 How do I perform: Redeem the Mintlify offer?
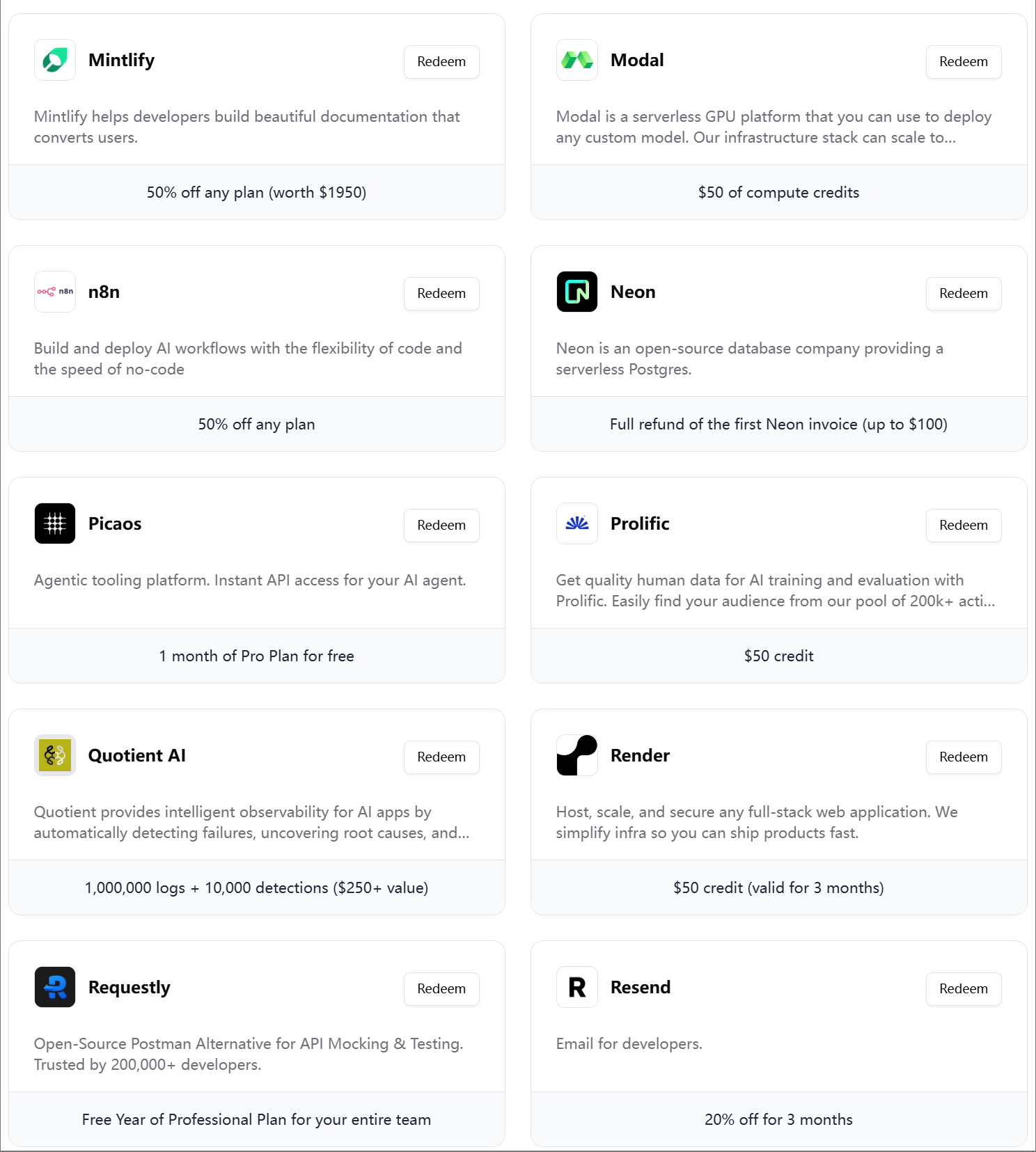441,62
